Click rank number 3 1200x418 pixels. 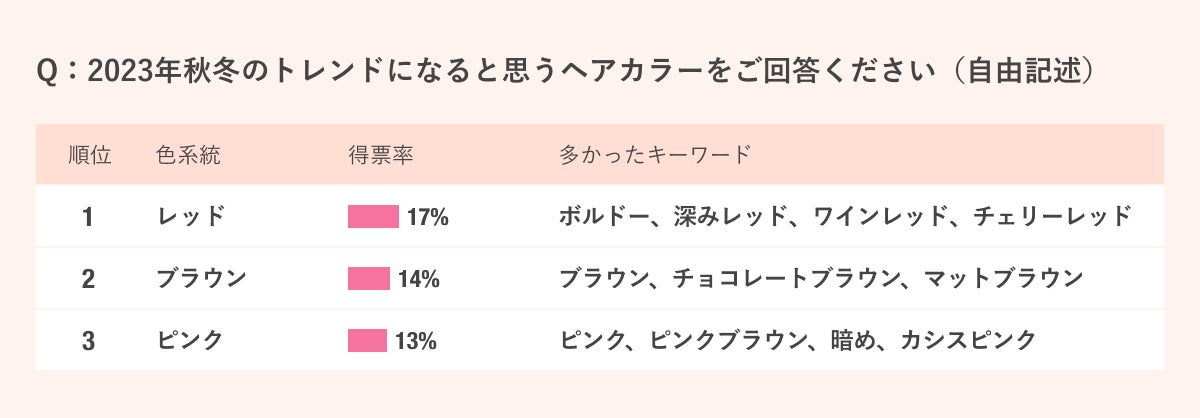pyautogui.click(x=88, y=341)
